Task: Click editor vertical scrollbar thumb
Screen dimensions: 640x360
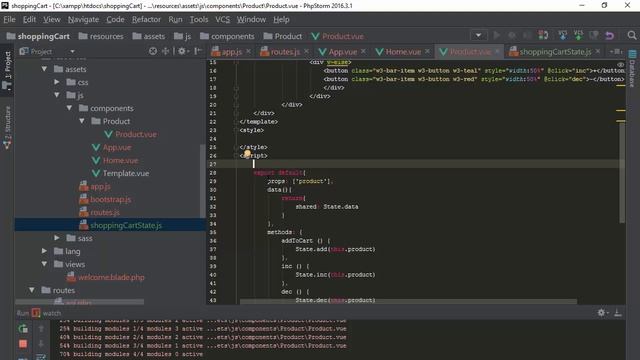Action: [x=622, y=173]
